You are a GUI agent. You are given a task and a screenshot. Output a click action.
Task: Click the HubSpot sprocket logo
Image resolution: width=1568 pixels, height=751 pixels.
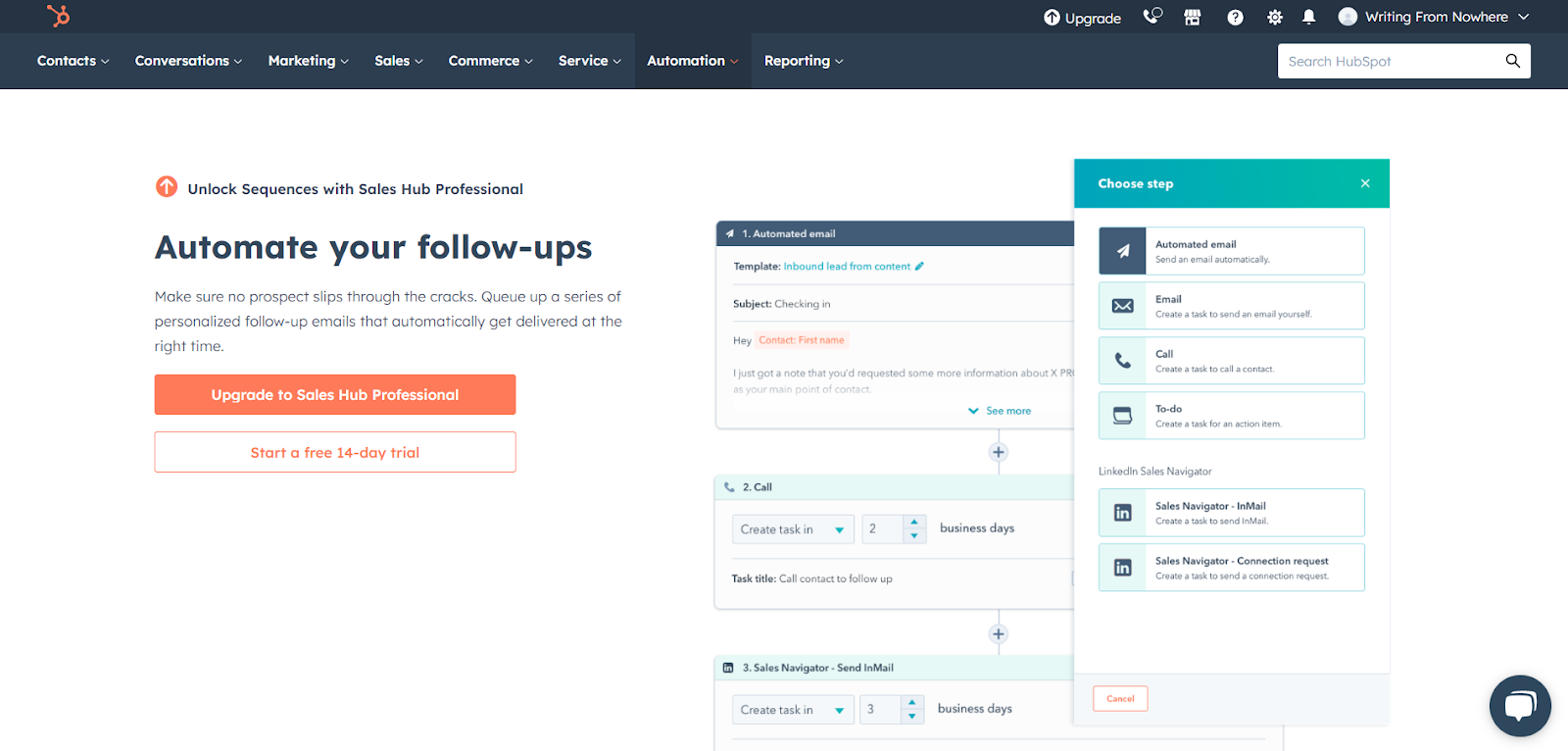[59, 16]
